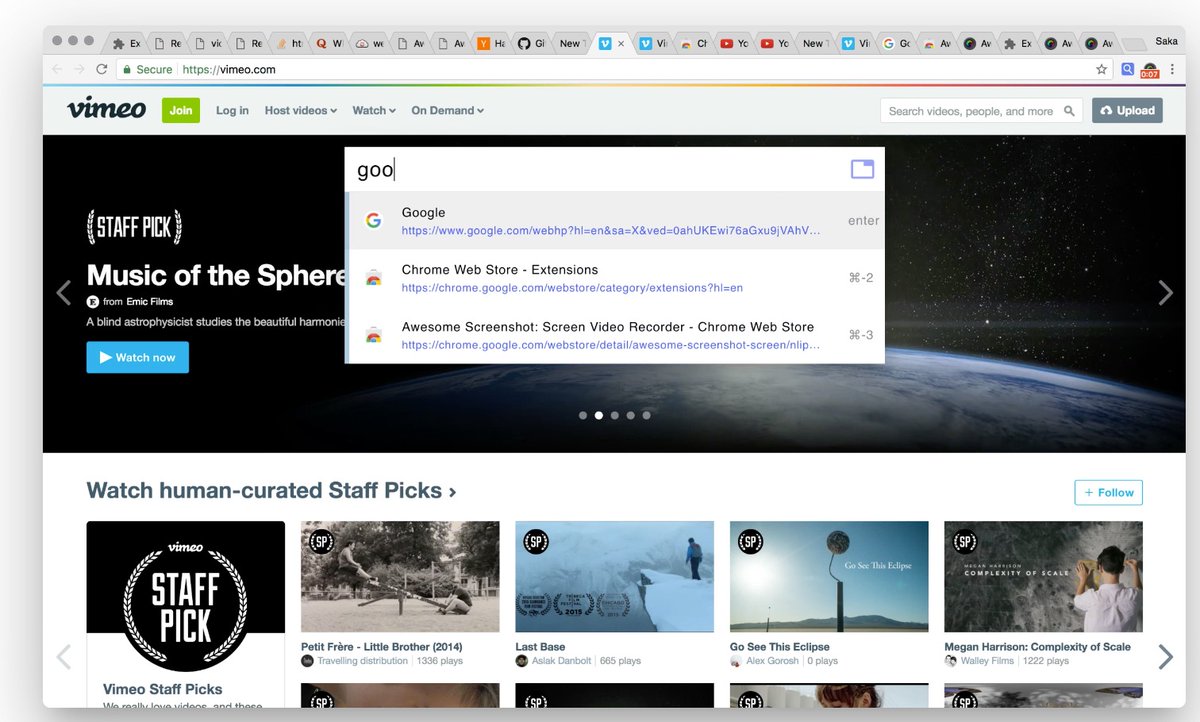Click Petit Frère - Little Brother title
Viewport: 1200px width, 722px height.
[x=382, y=647]
